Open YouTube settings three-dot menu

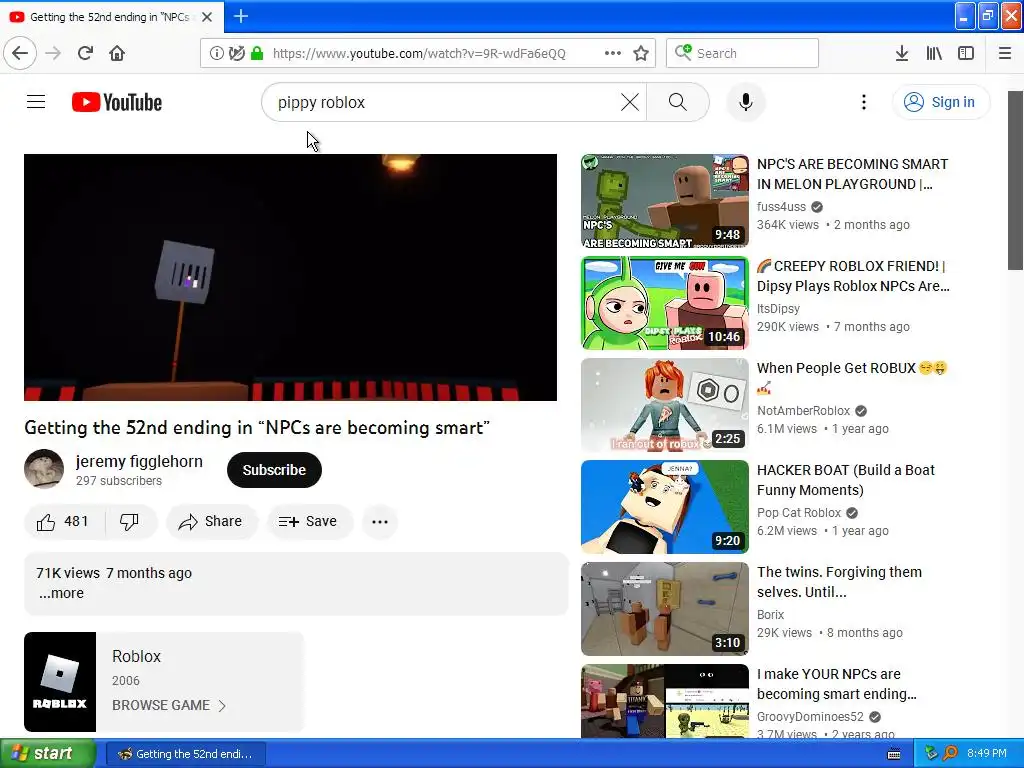pos(864,102)
